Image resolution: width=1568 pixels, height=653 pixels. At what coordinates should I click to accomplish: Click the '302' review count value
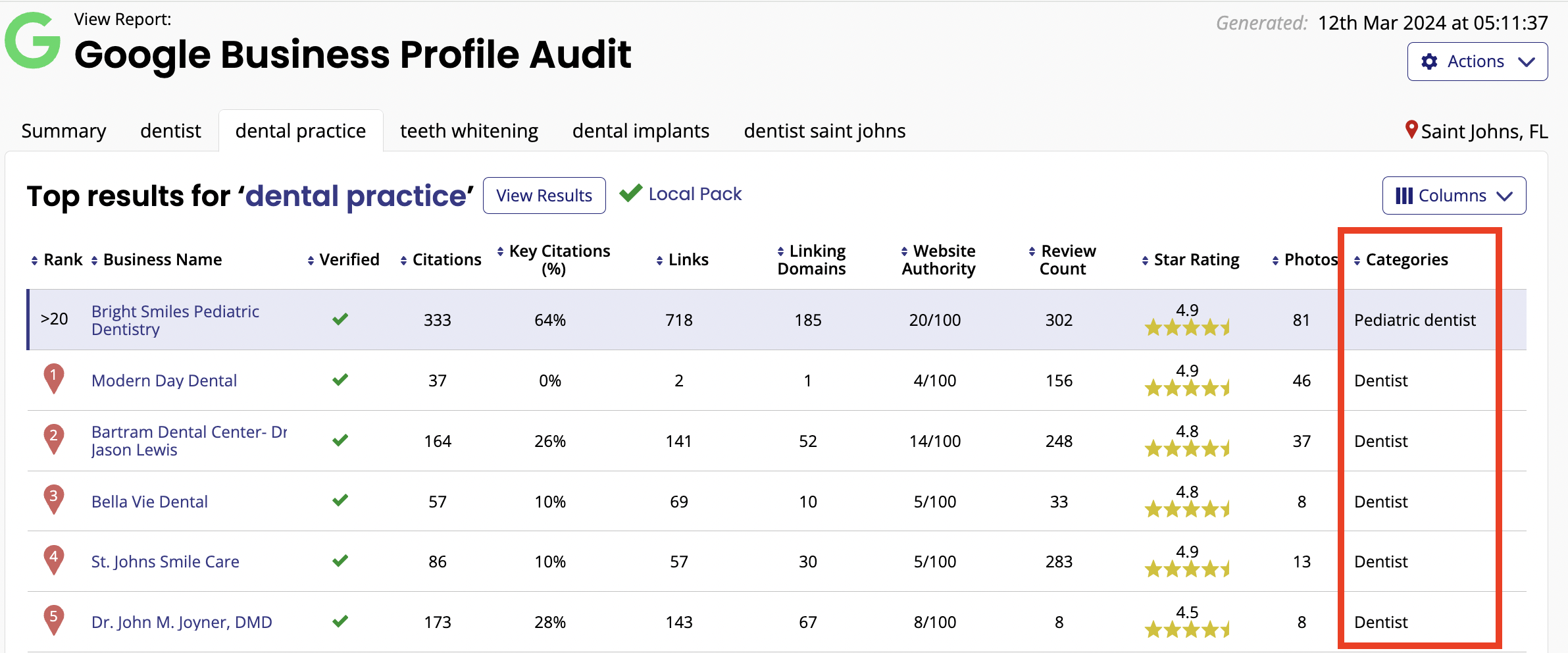pyautogui.click(x=1059, y=320)
